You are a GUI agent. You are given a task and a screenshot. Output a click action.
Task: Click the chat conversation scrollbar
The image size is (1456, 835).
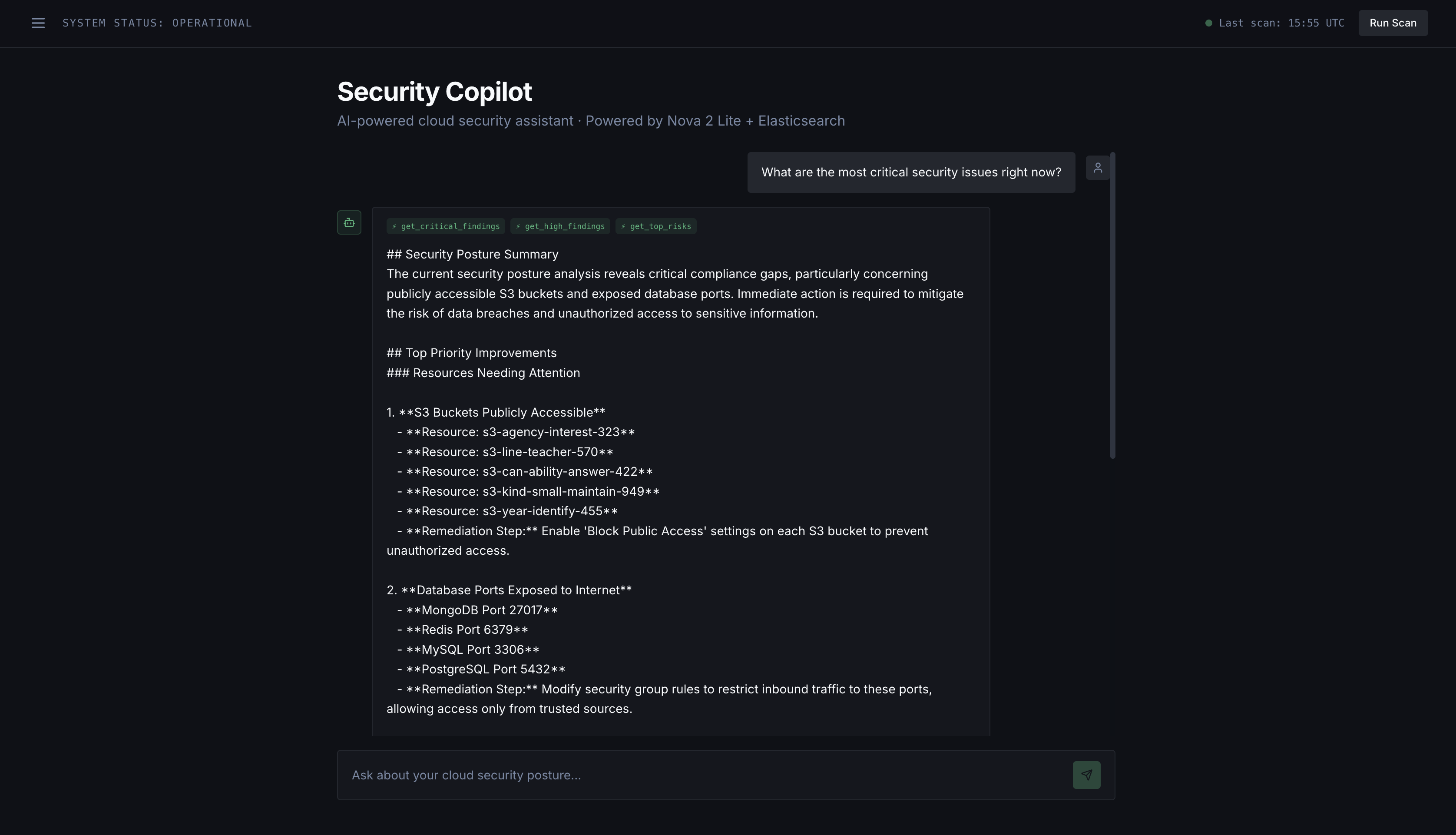(1112, 305)
